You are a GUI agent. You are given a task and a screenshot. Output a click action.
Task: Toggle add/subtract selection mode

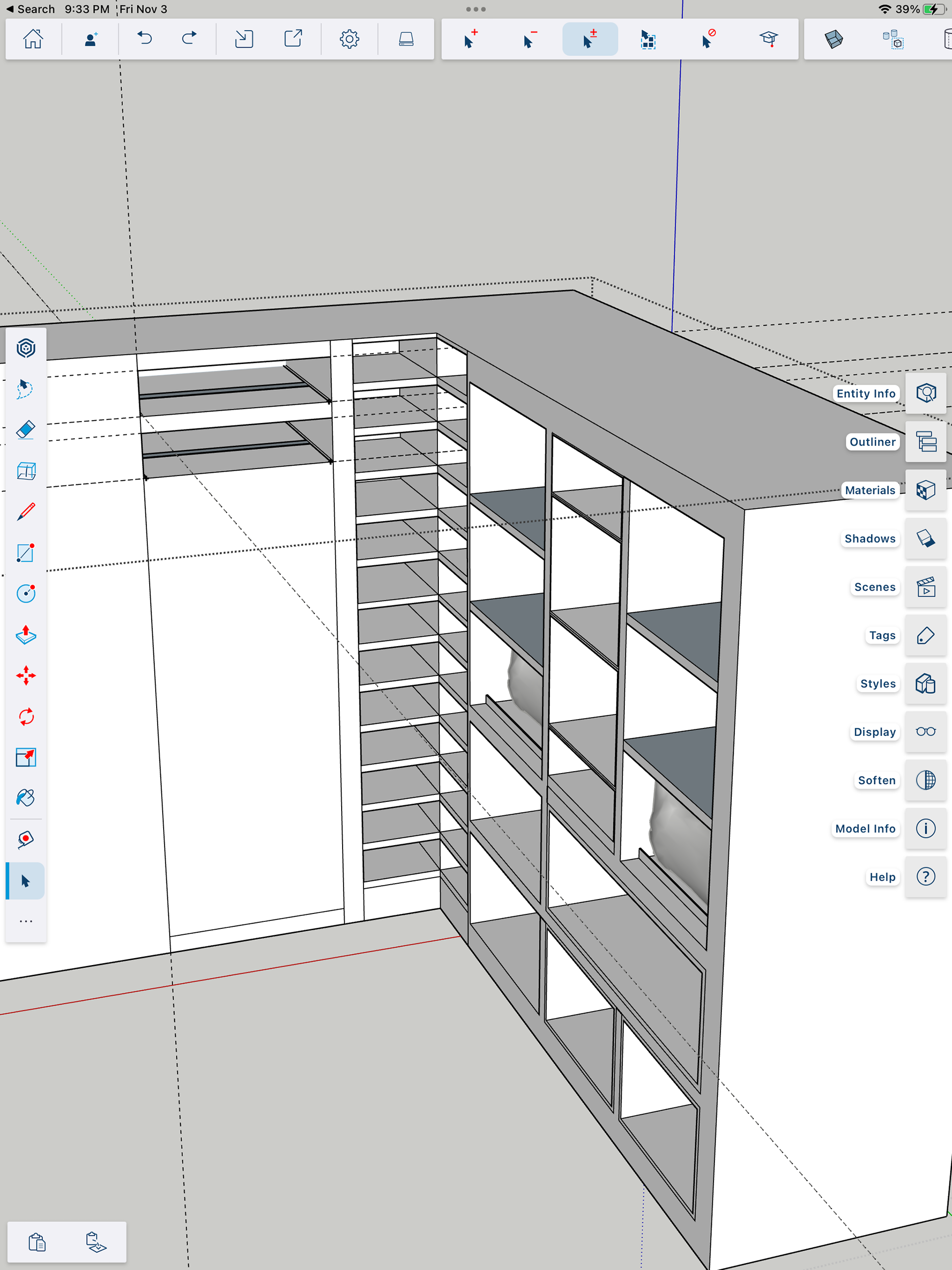[x=590, y=39]
